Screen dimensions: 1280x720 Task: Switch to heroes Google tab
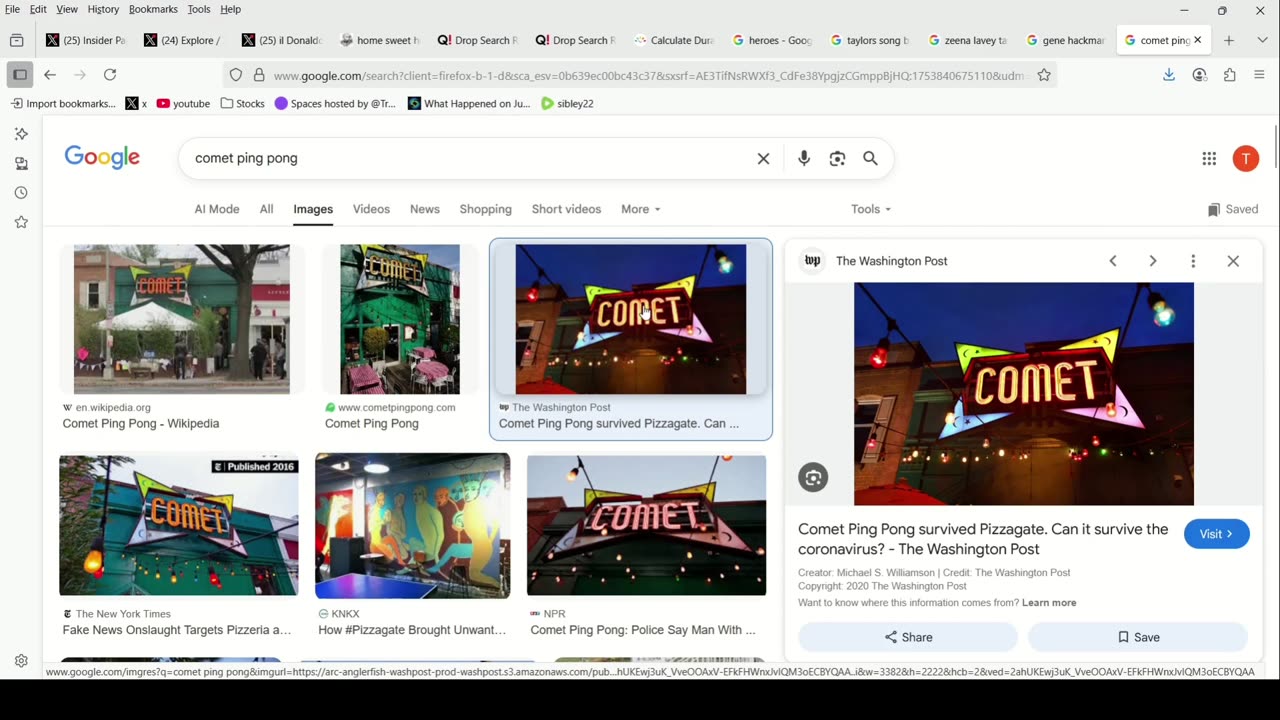tap(772, 40)
